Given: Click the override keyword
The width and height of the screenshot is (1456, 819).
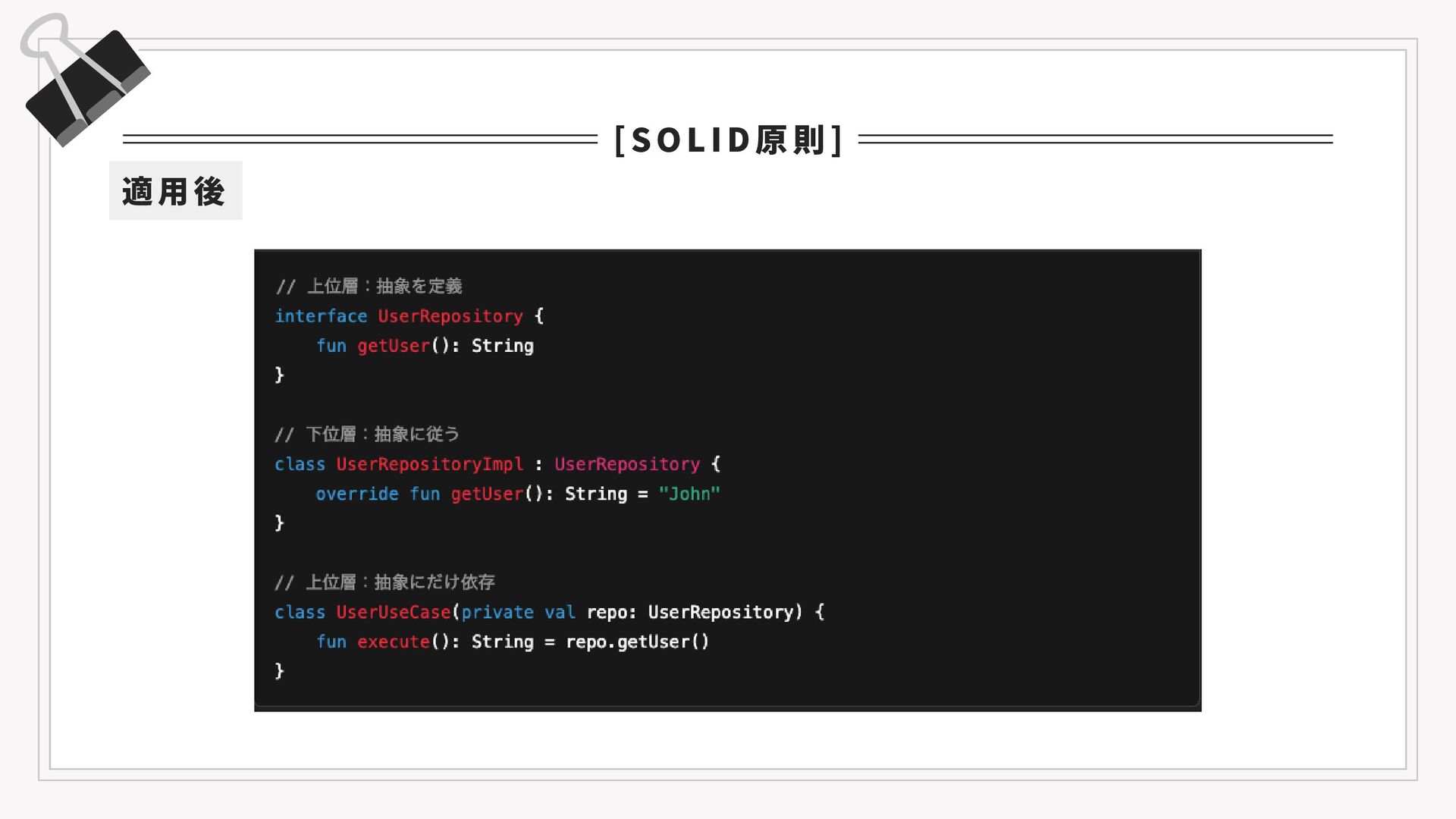Looking at the screenshot, I should pos(357,494).
